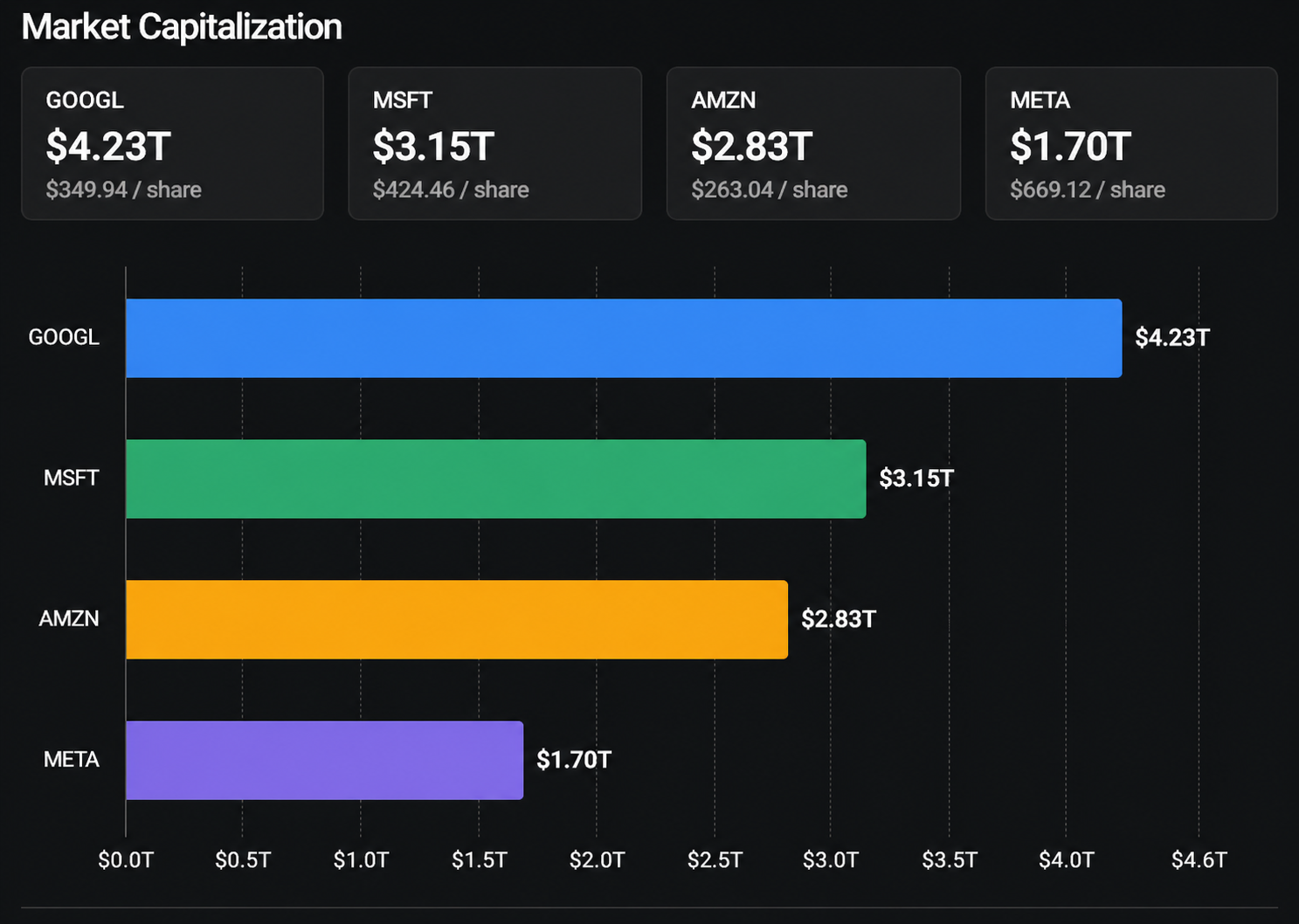This screenshot has height=924, width=1299.
Task: Click the Market Capitalization heading
Action: [x=182, y=27]
